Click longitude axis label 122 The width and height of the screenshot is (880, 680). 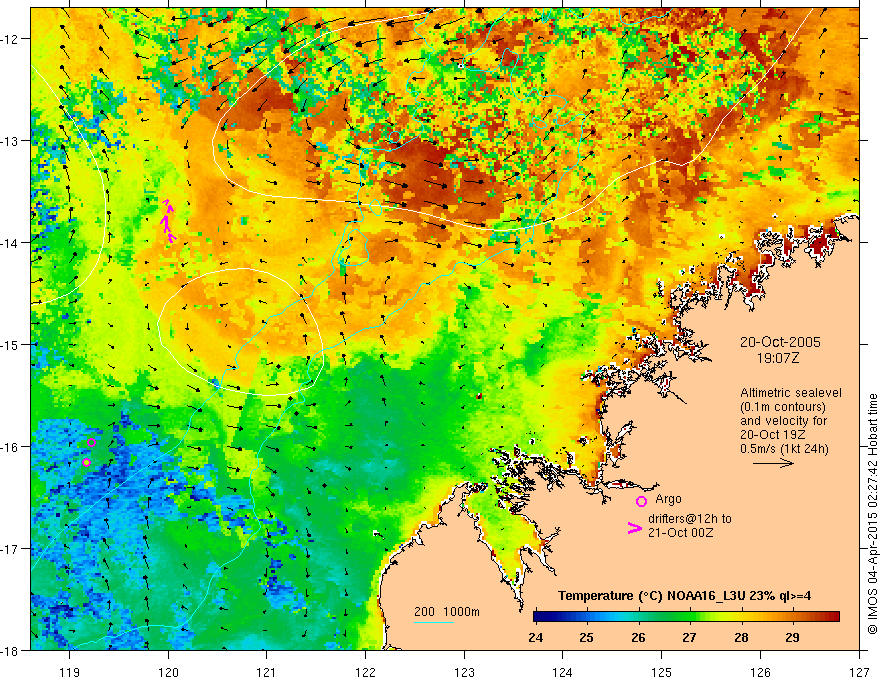point(365,672)
